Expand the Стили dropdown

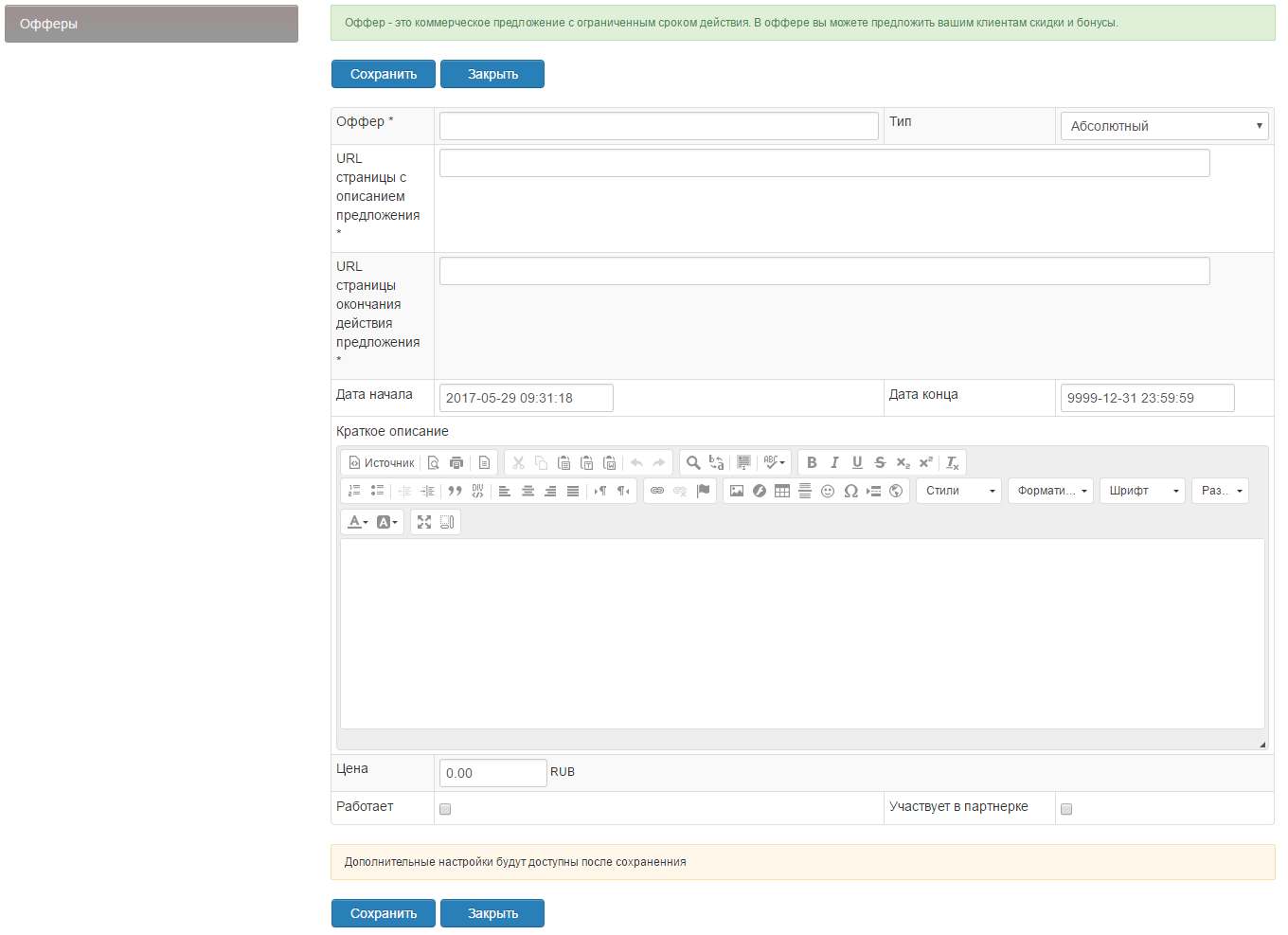958,491
